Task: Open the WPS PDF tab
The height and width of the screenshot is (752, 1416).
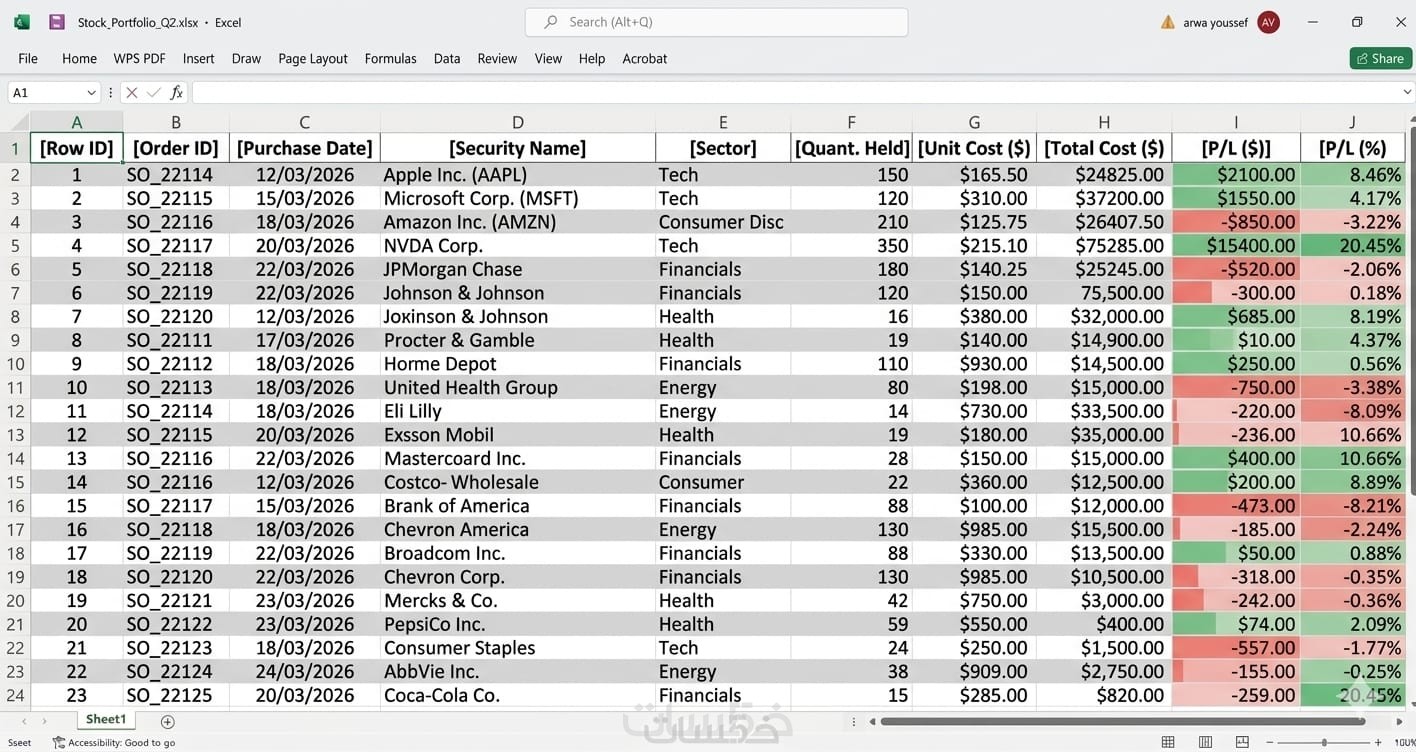Action: [x=139, y=58]
